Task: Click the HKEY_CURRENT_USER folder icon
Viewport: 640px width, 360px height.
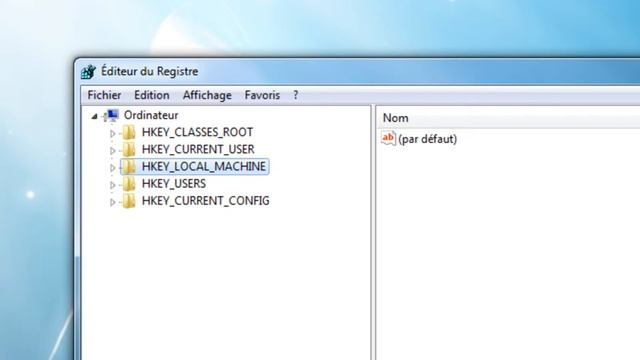Action: pos(129,150)
